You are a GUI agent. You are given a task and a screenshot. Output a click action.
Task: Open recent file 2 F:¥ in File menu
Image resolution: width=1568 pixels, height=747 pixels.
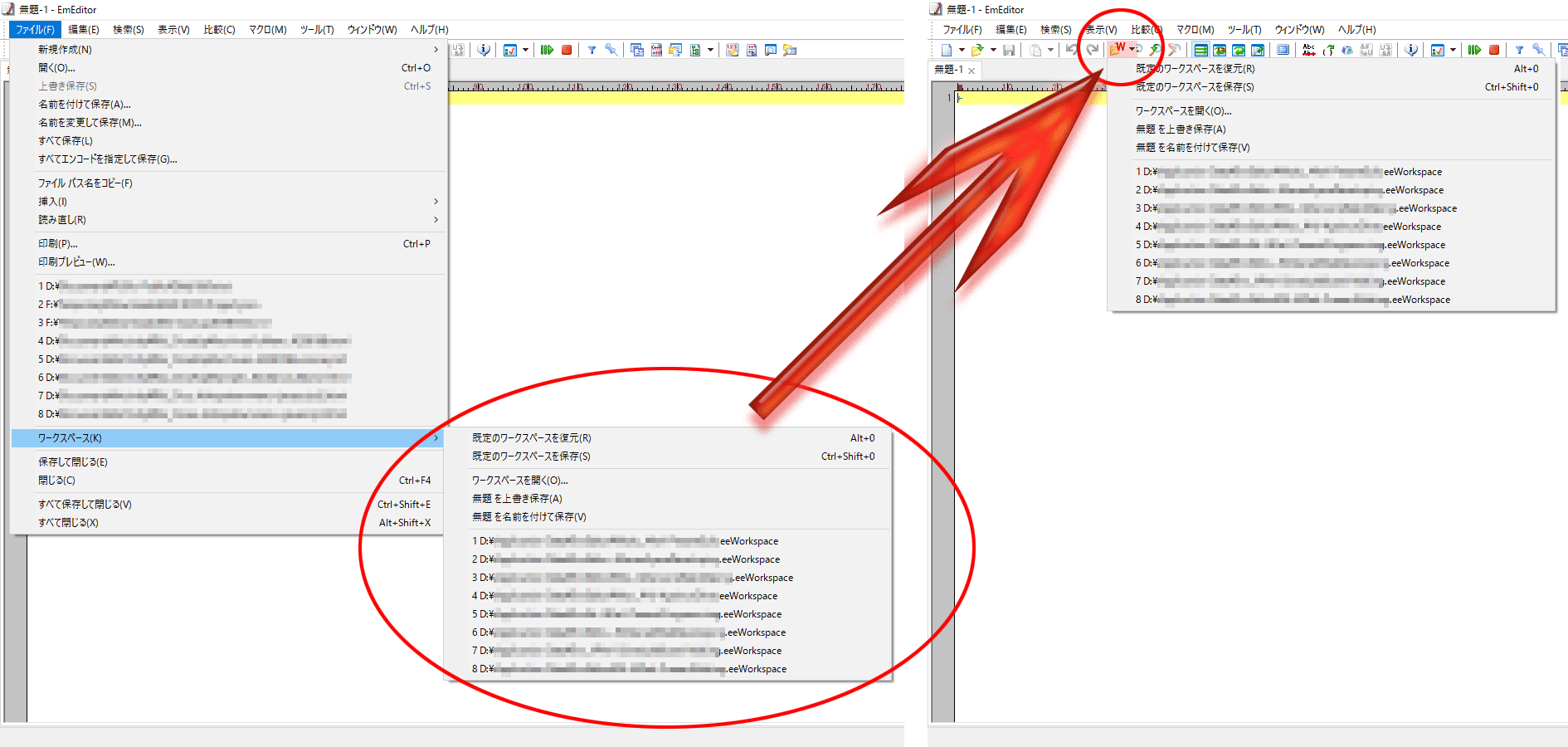tap(149, 304)
